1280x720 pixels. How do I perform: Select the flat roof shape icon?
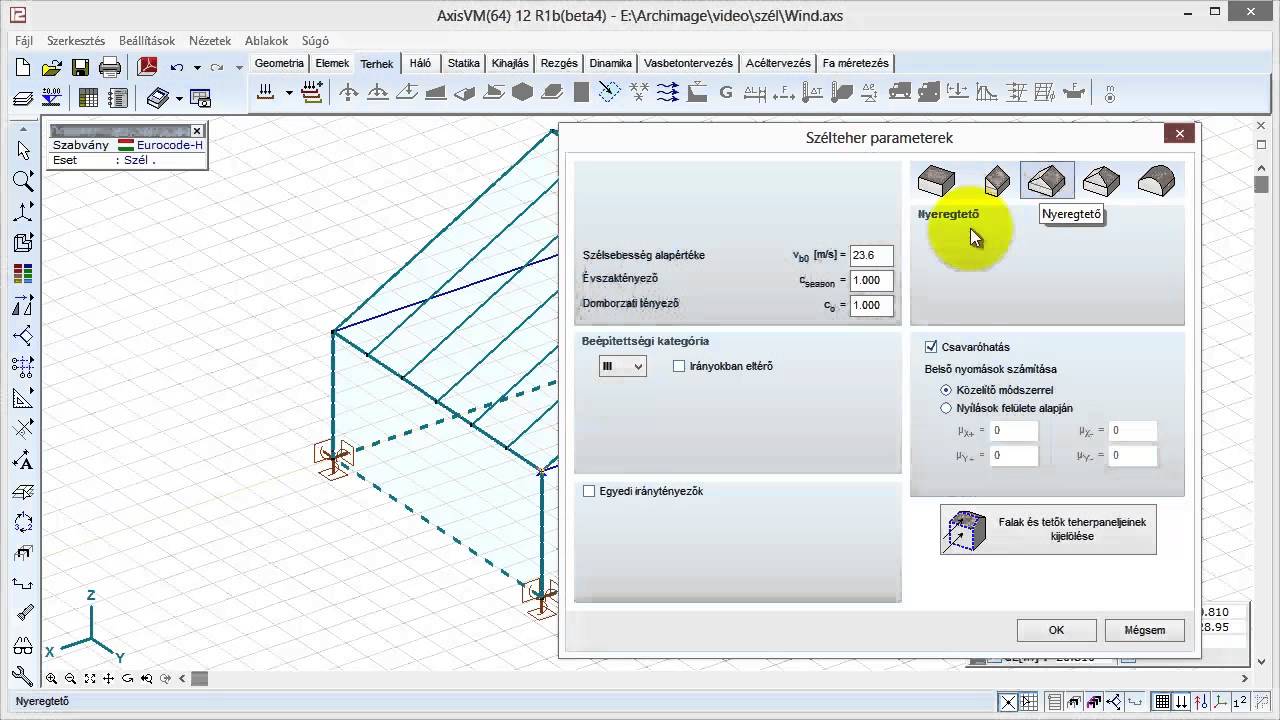pos(937,181)
